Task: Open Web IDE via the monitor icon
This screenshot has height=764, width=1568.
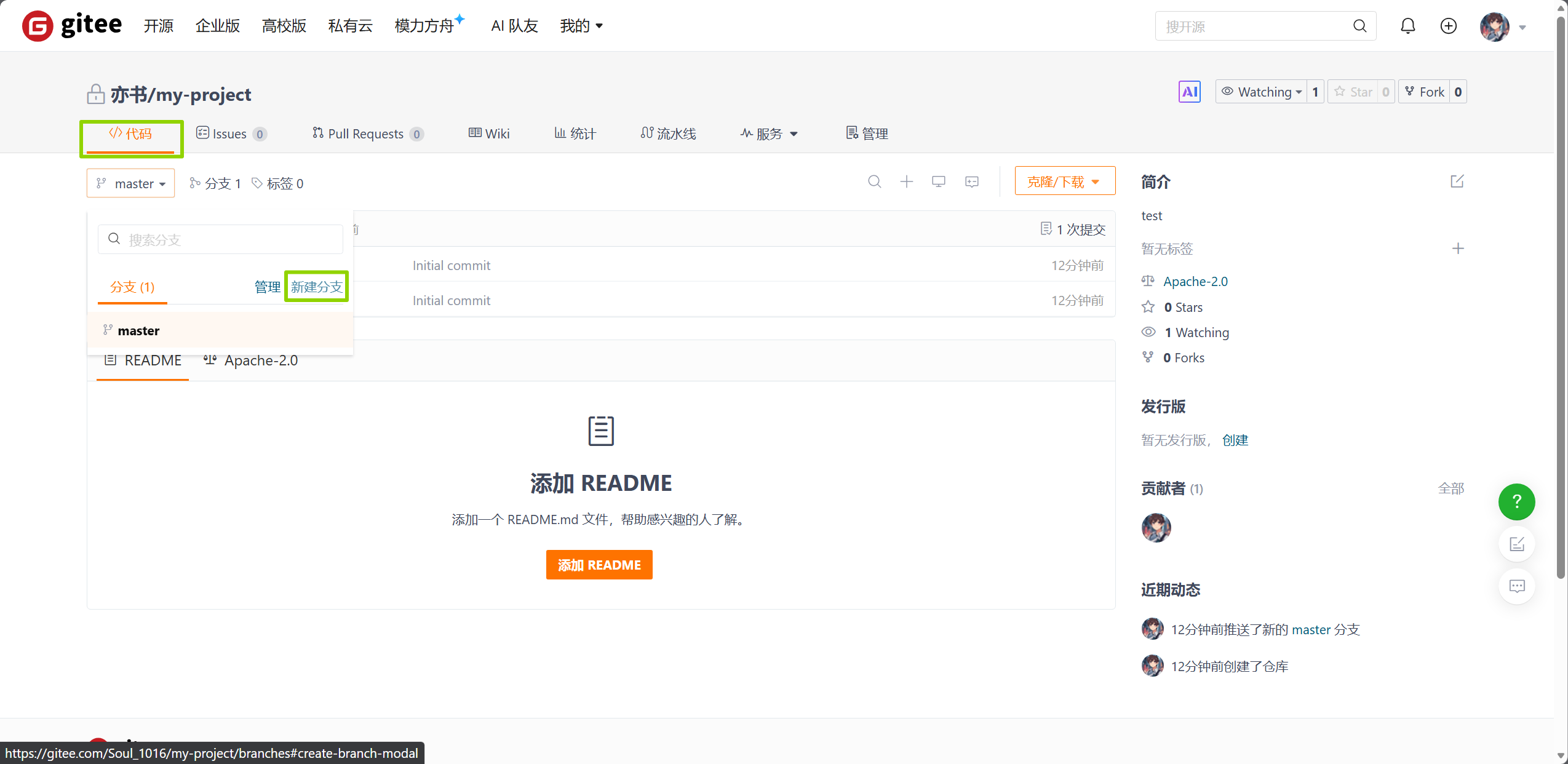Action: coord(938,181)
